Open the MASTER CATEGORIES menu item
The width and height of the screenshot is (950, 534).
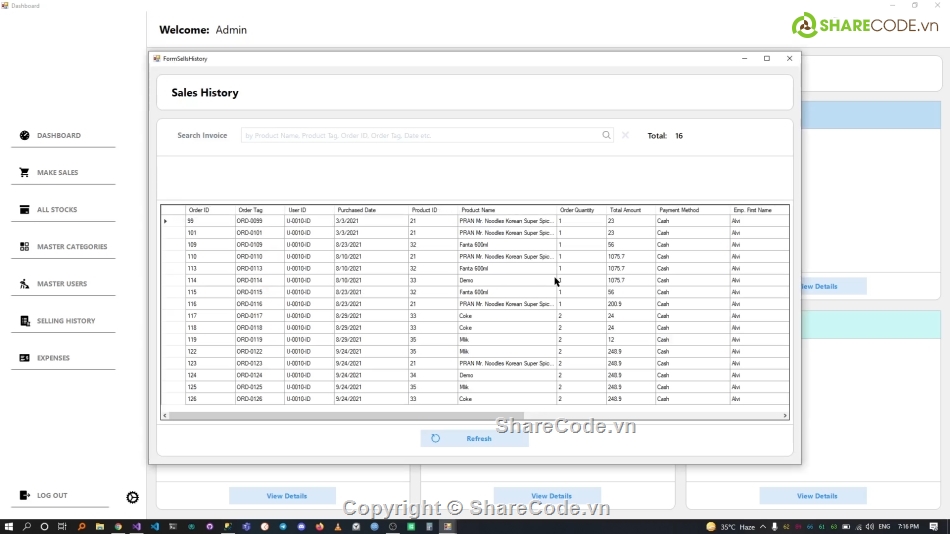[72, 246]
